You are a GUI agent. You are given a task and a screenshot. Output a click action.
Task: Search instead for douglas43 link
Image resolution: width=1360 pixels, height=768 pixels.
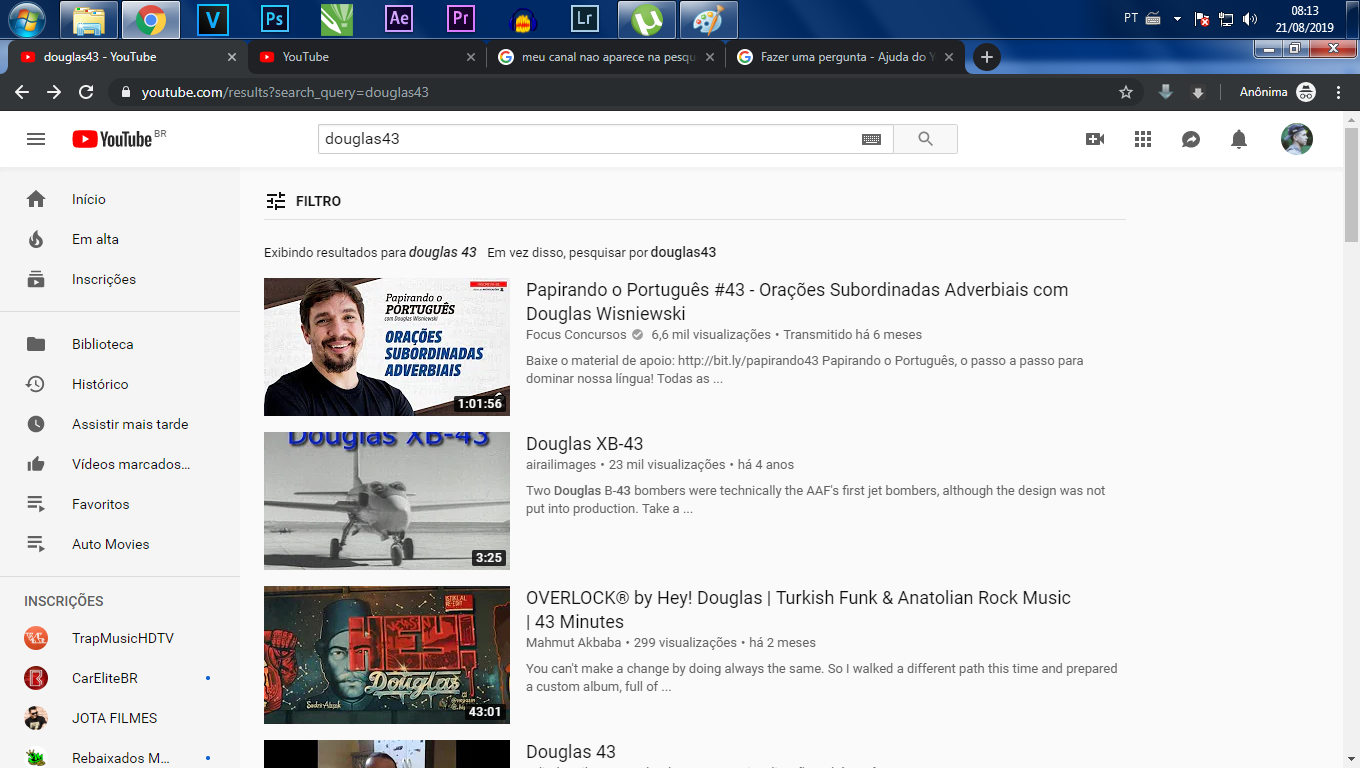point(683,252)
